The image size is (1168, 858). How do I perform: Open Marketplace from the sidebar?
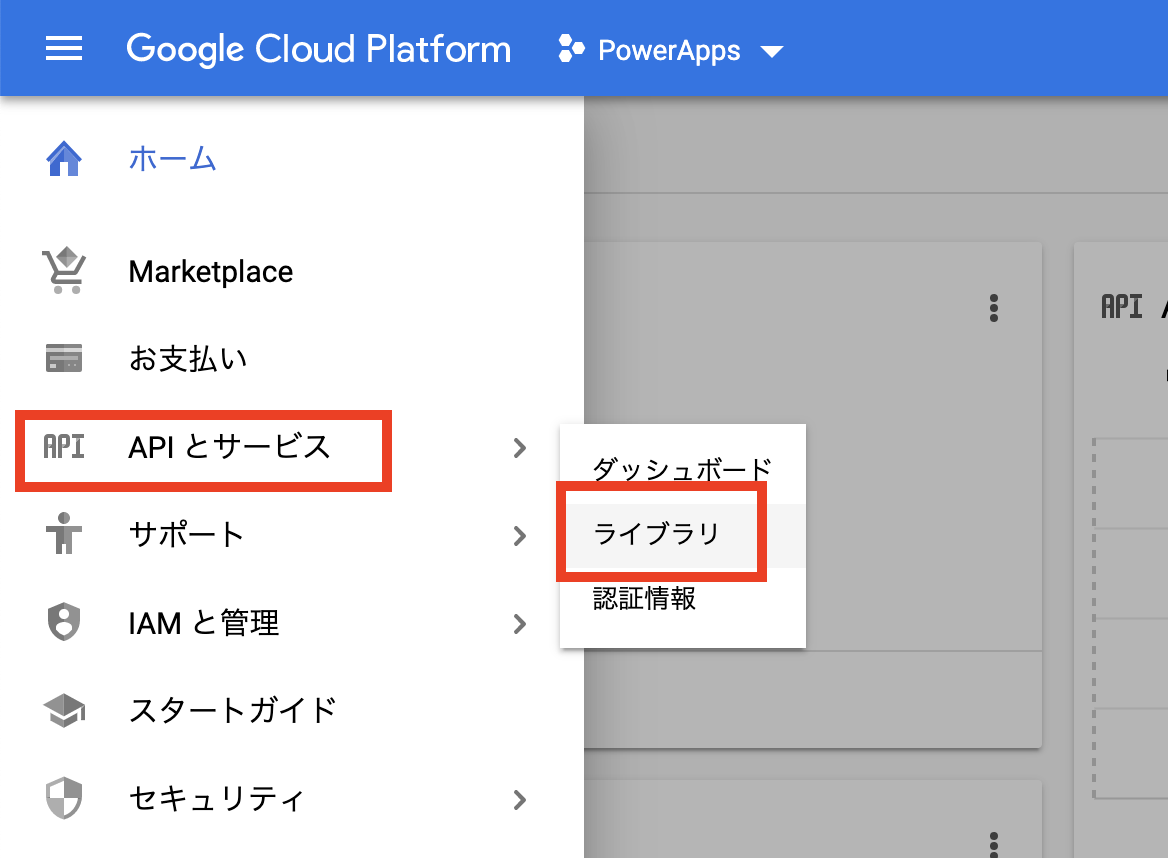[211, 272]
